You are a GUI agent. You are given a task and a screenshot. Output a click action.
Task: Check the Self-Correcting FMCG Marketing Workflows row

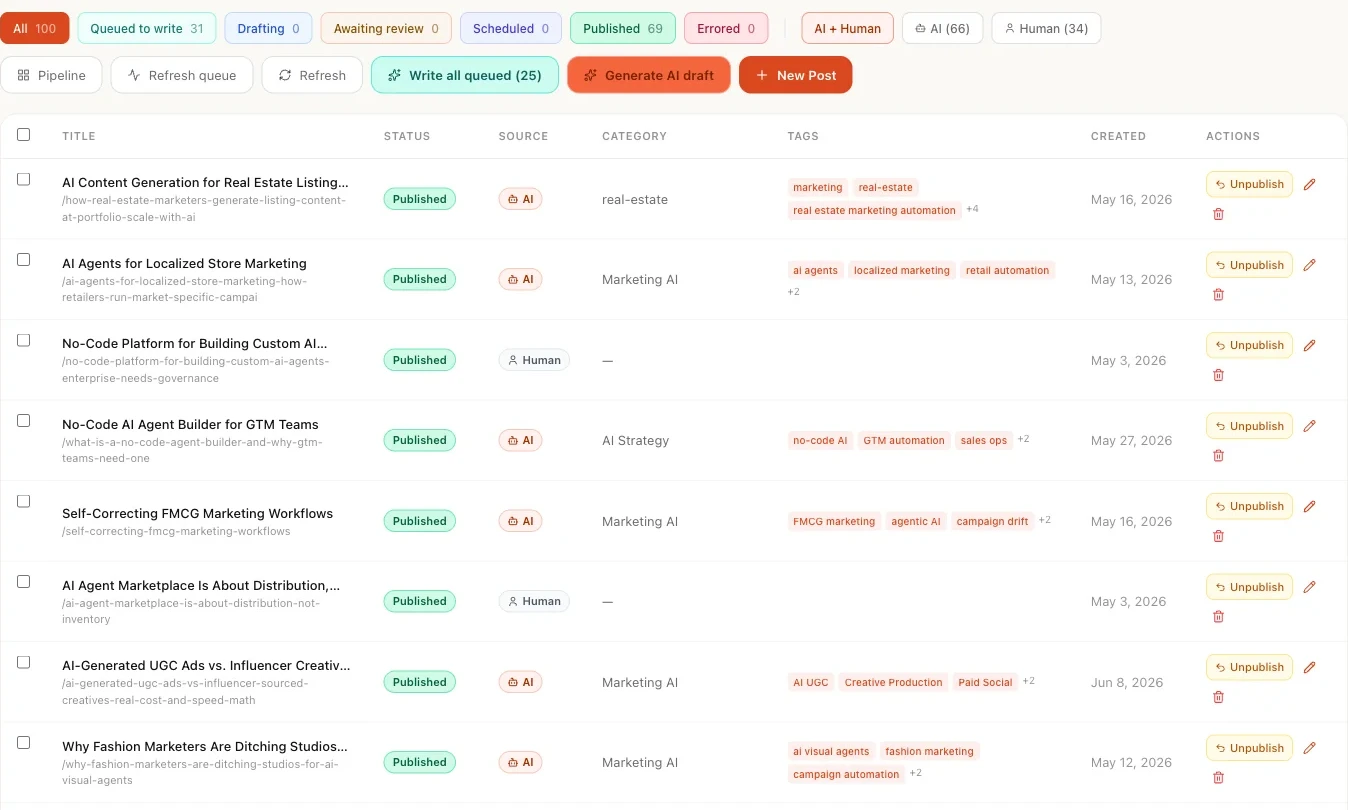point(24,501)
